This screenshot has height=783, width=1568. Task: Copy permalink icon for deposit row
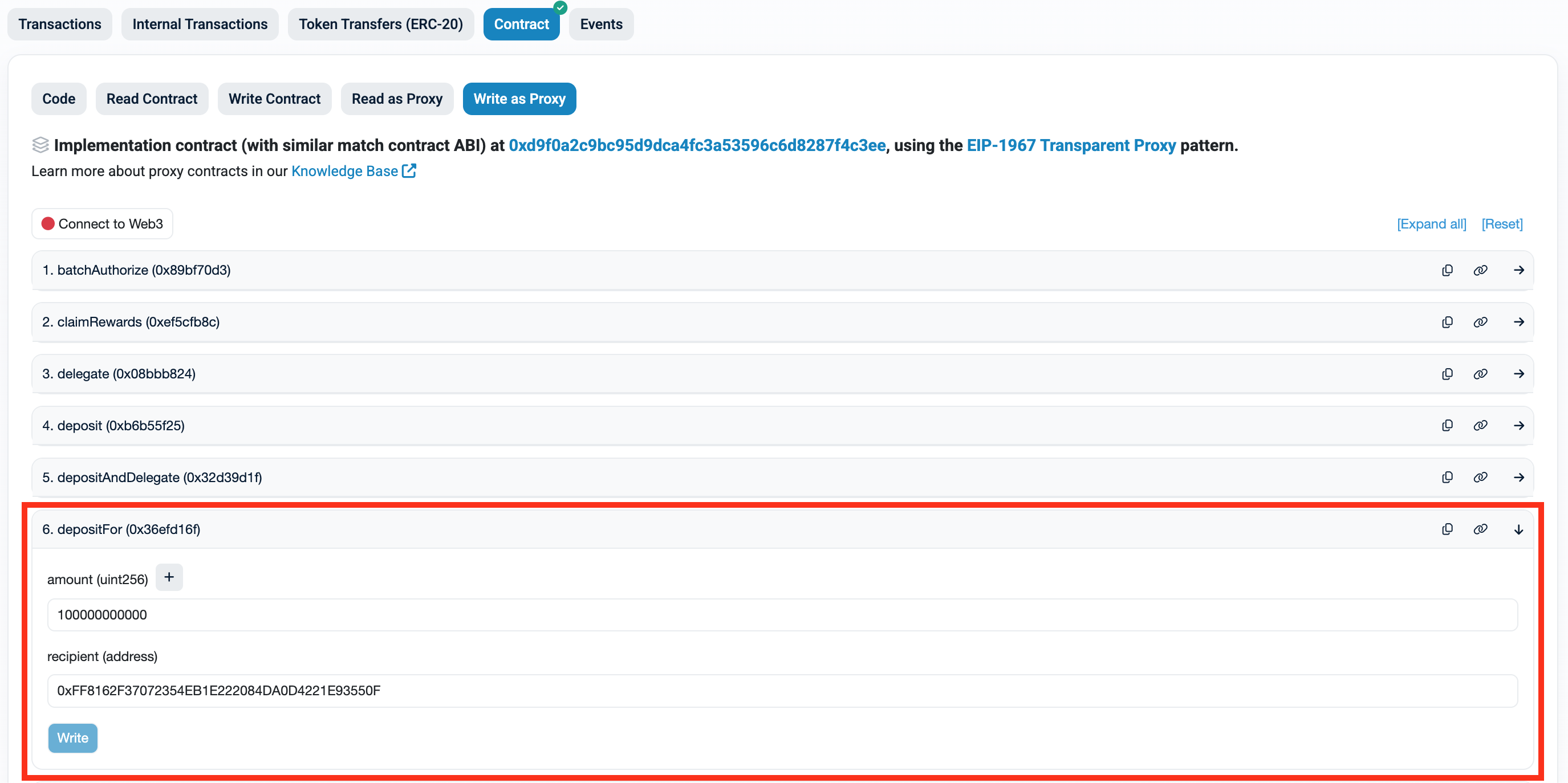[1480, 425]
